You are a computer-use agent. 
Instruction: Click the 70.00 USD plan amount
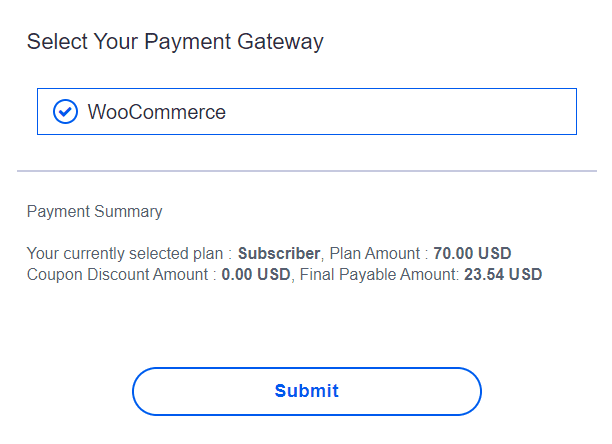coord(472,254)
